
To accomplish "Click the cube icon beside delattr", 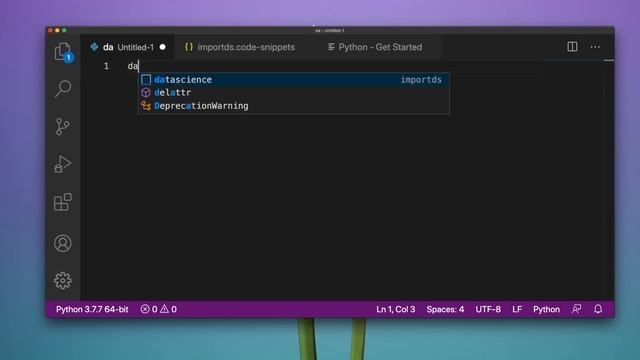I will click(146, 93).
